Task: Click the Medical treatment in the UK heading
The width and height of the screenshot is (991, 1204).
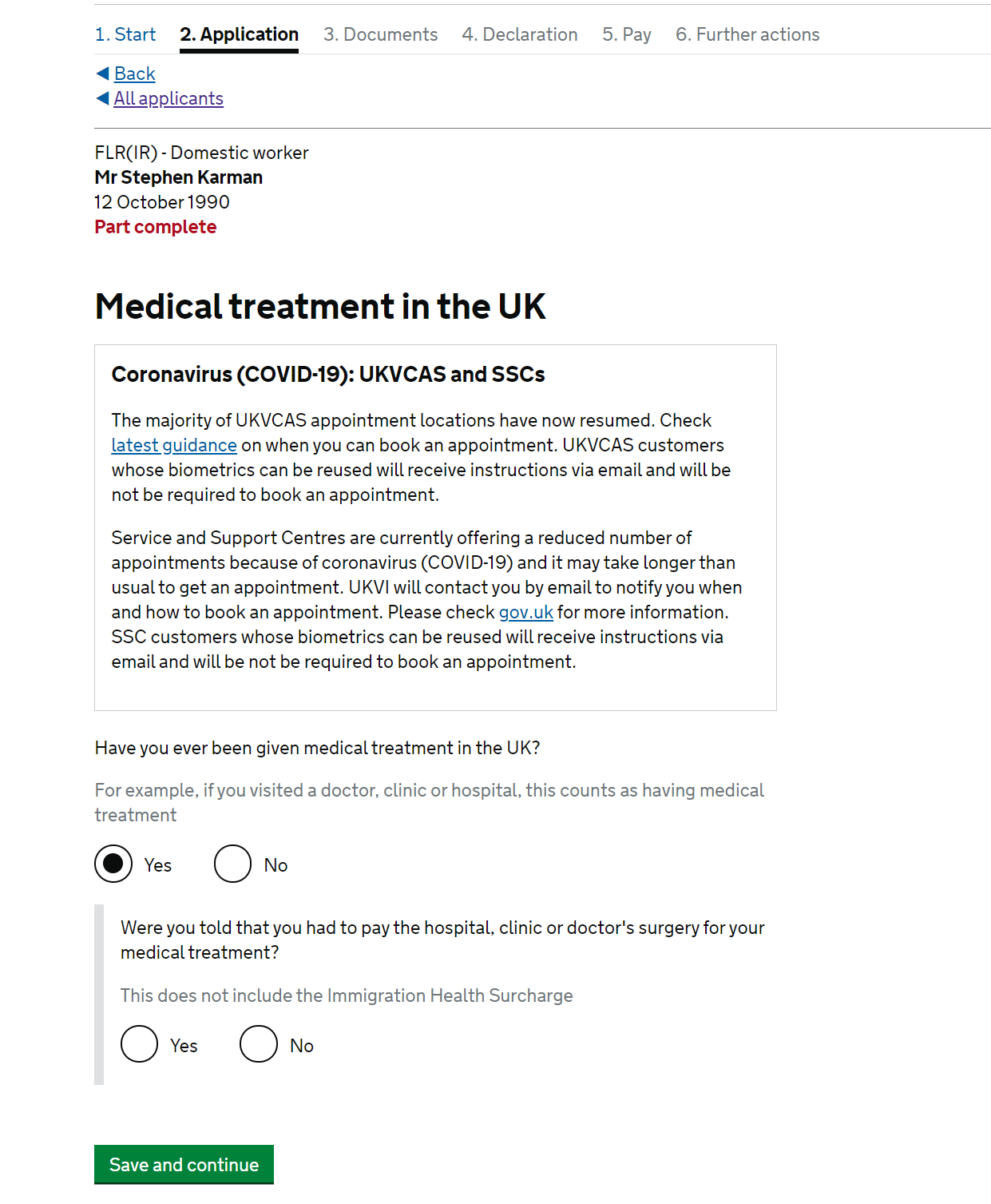Action: pos(320,307)
